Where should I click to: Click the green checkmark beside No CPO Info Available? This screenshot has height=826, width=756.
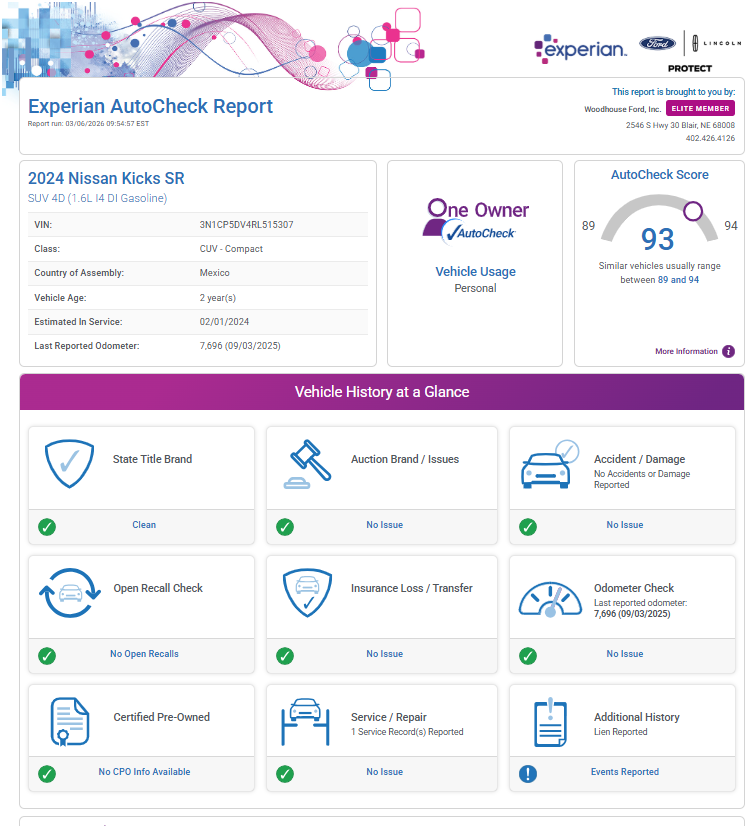point(47,773)
